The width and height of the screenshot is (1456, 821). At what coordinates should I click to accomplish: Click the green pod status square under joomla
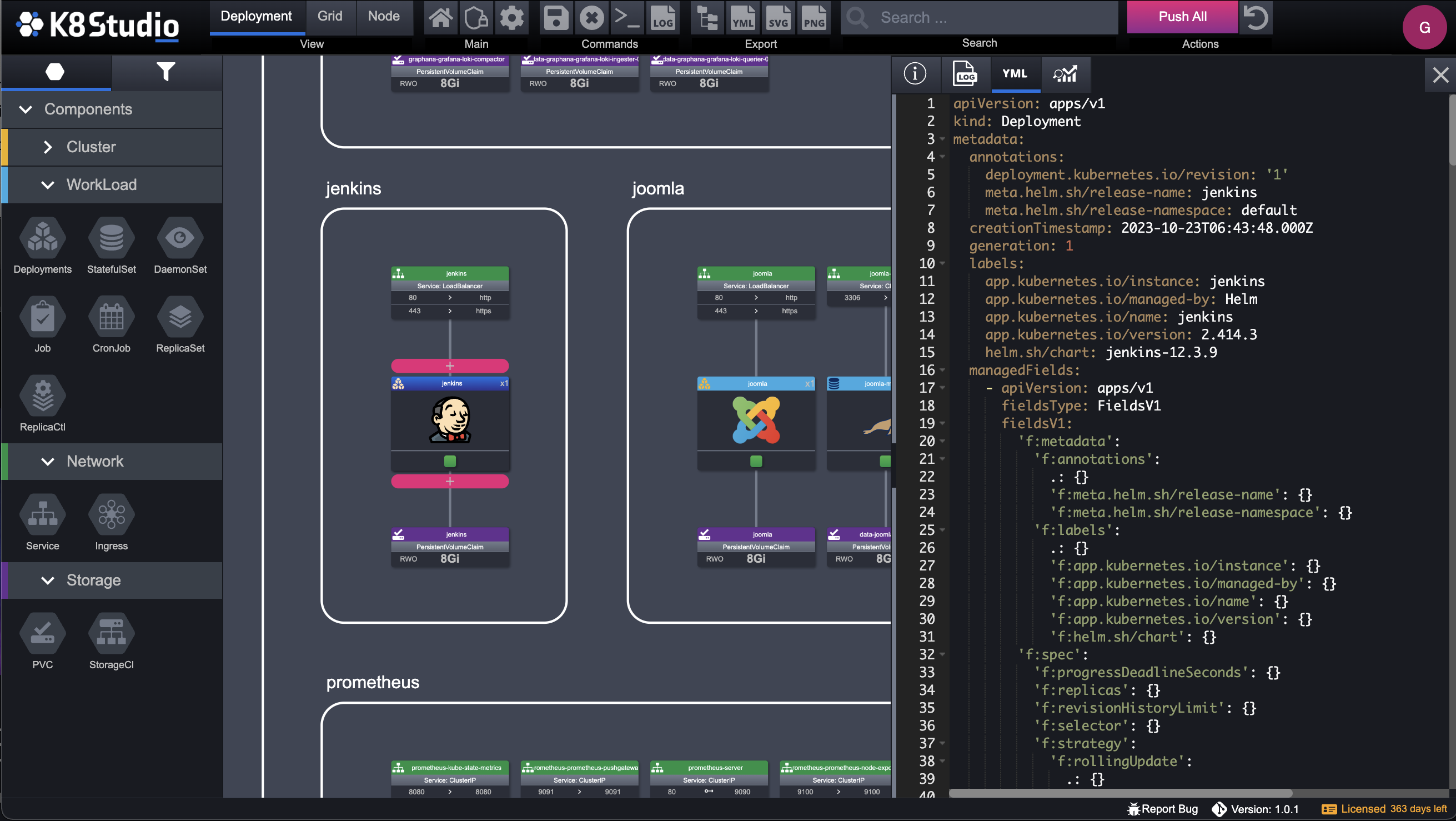pyautogui.click(x=756, y=462)
